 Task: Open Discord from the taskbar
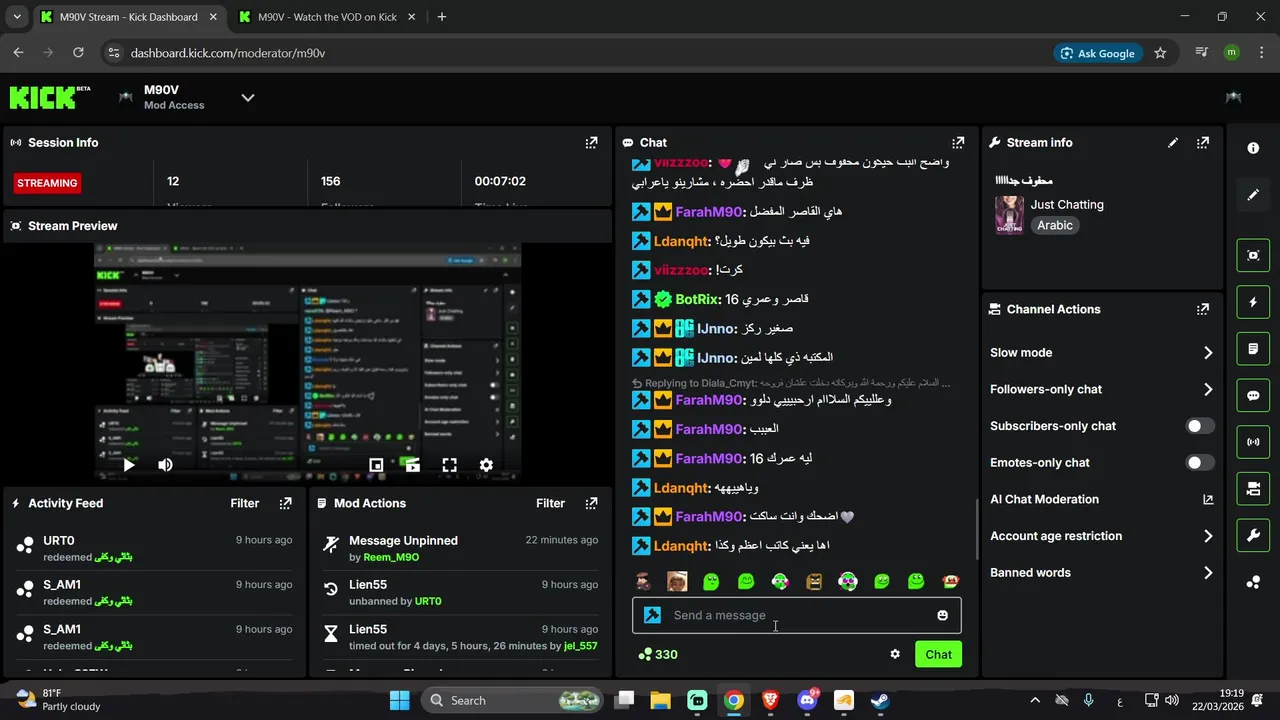[x=807, y=700]
